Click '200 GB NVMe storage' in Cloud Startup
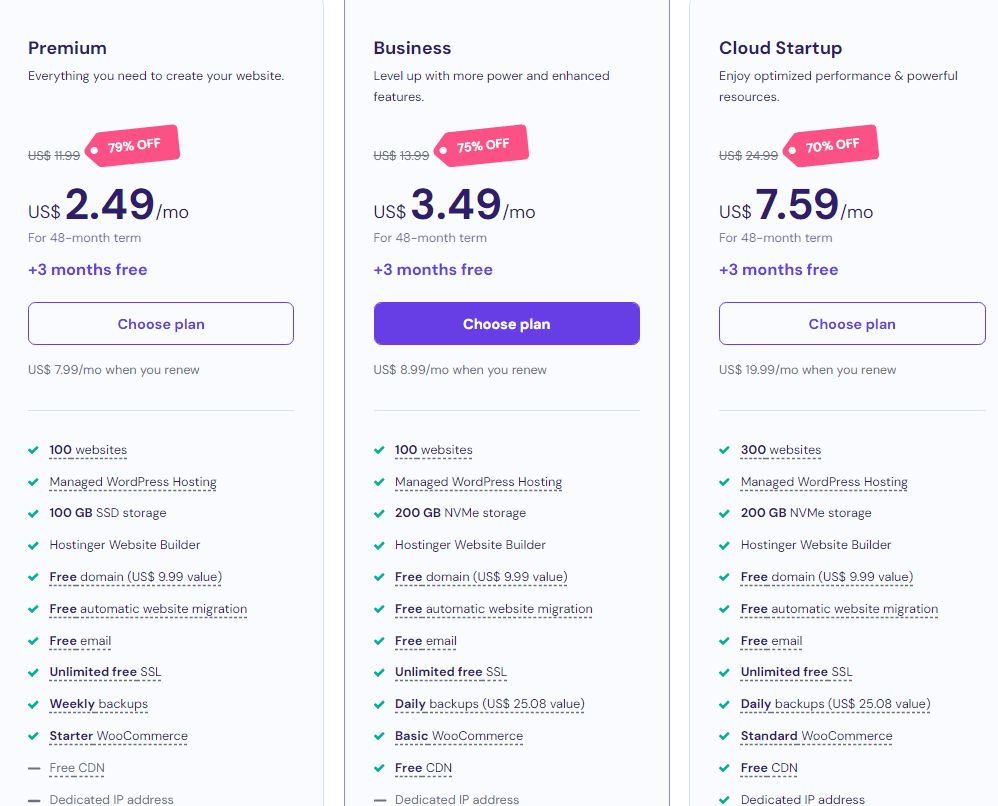 pos(806,513)
